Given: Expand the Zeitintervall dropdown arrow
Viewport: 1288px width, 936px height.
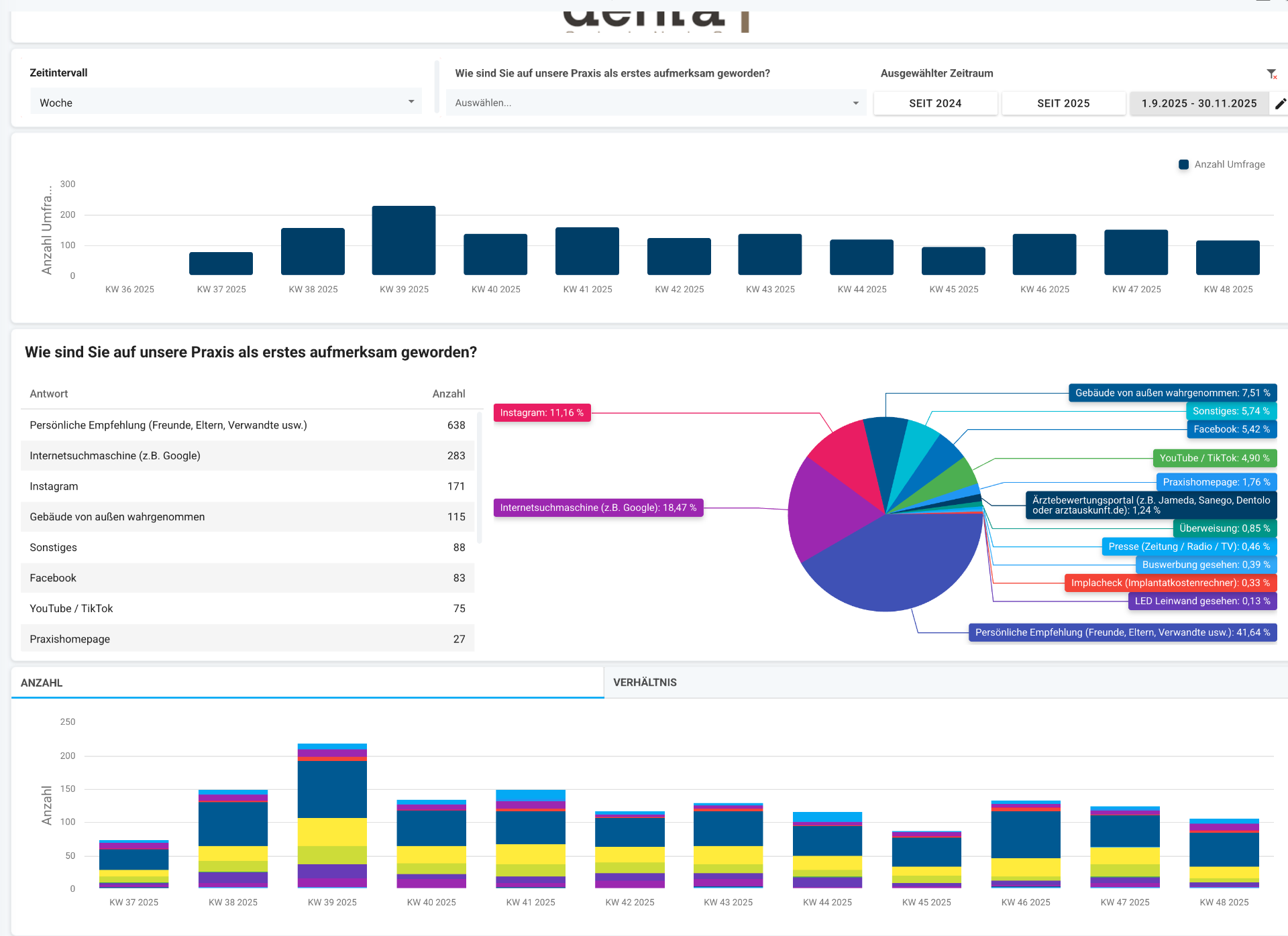Looking at the screenshot, I should click(411, 102).
